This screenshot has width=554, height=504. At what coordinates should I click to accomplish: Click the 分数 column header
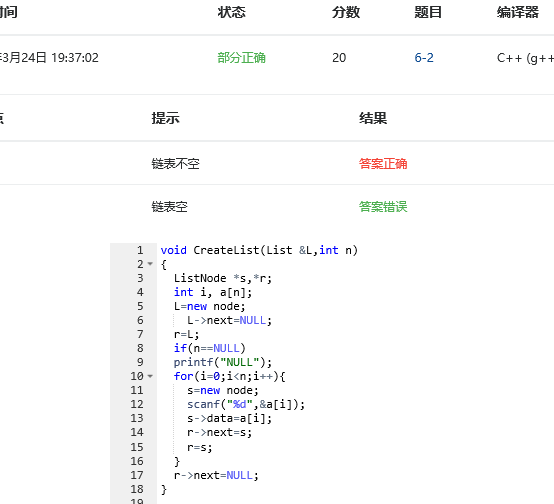[x=346, y=12]
